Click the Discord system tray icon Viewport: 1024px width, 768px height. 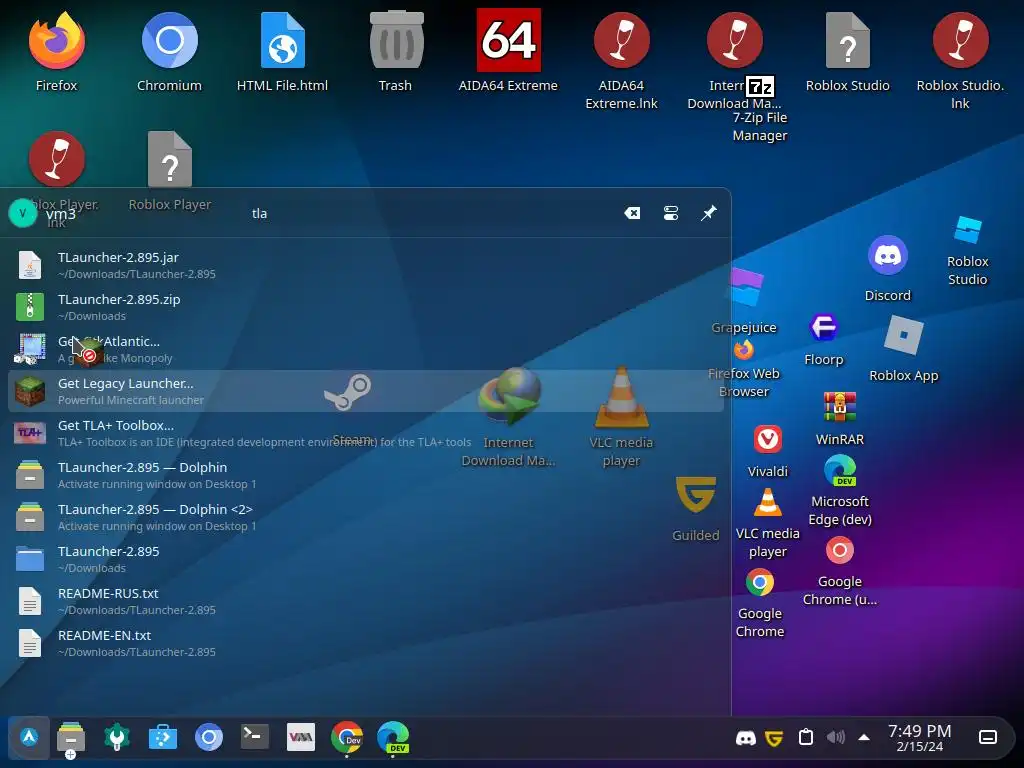(745, 738)
